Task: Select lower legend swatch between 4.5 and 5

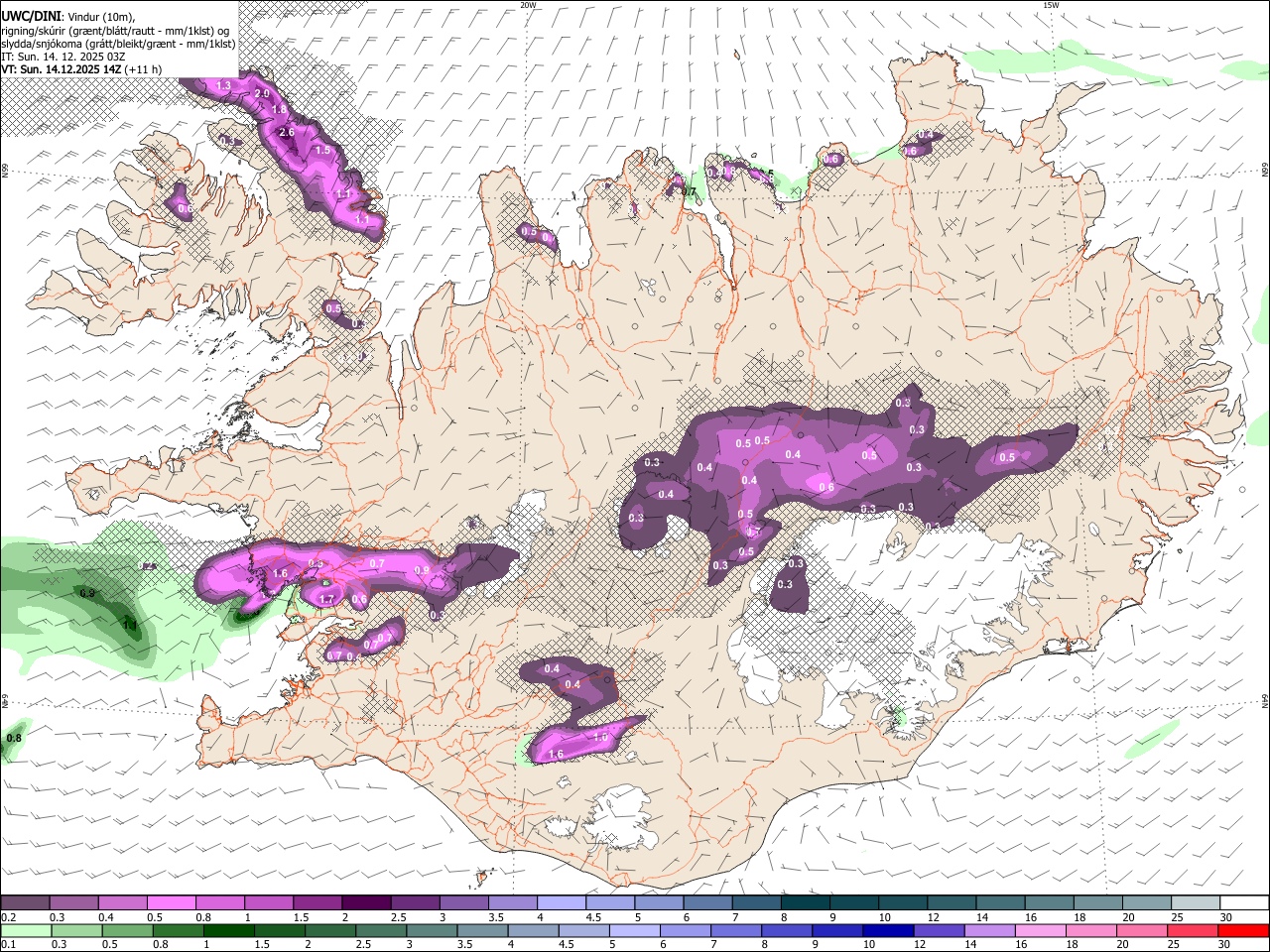Action: (582, 930)
